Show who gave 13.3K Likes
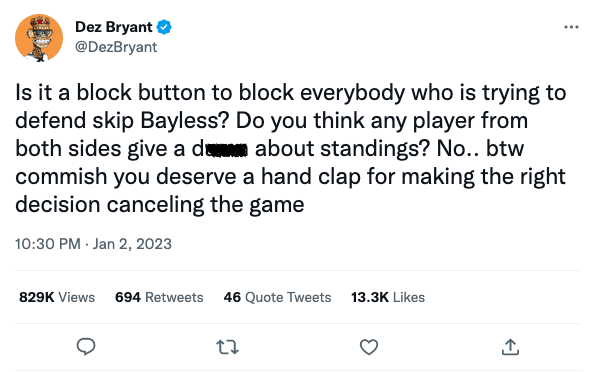Viewport: 590px width, 372px height. 388,297
